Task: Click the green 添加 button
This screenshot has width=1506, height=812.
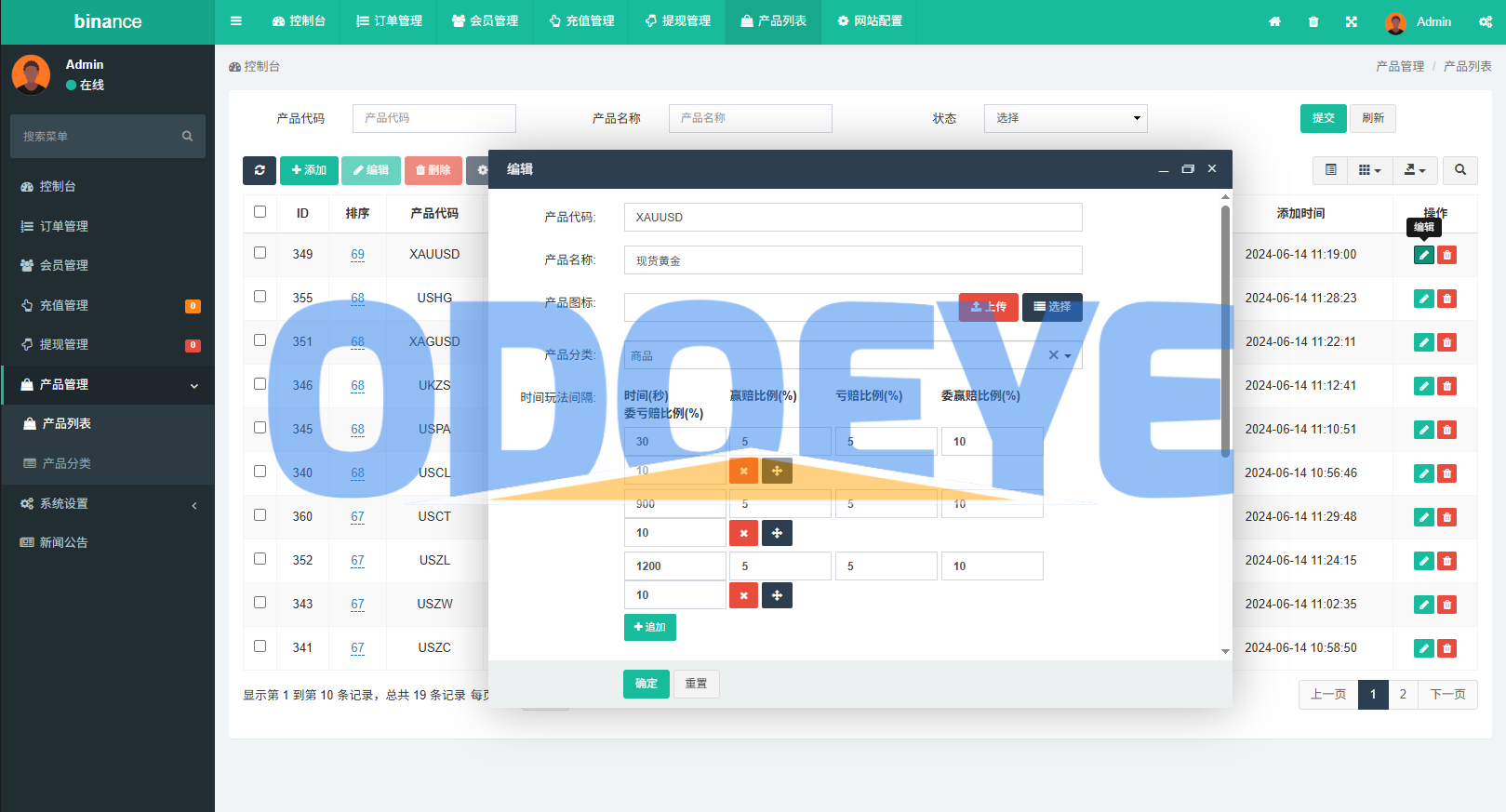Action: 309,170
